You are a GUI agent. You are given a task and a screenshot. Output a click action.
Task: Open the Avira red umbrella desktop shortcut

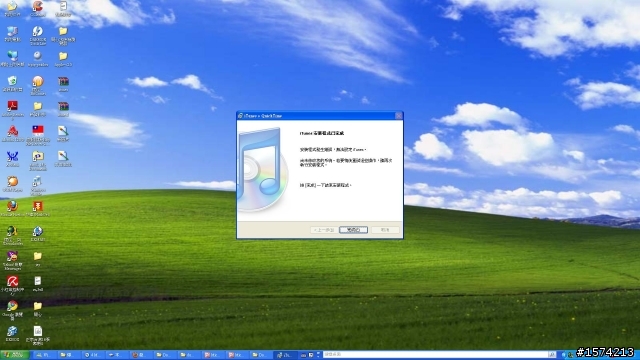(x=12, y=284)
